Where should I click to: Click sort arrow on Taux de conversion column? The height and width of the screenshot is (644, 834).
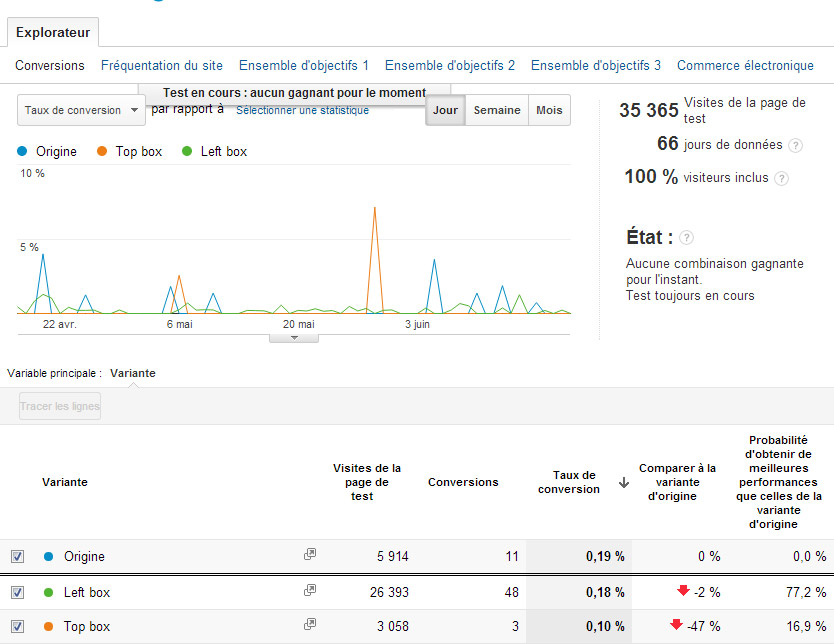(x=624, y=482)
